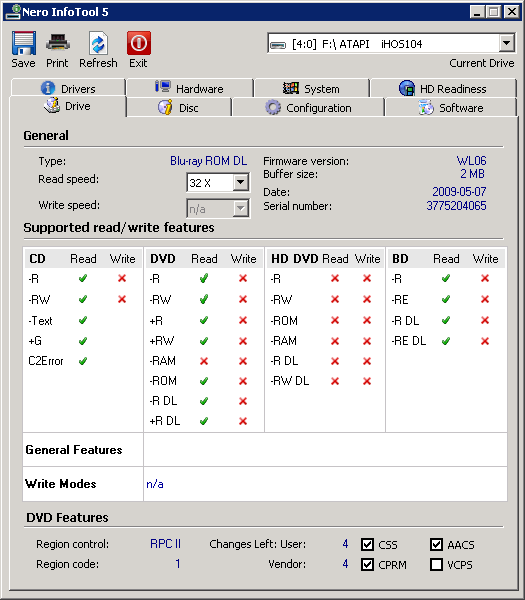Click the Exit button label
Viewport: 525px width, 600px height.
pos(138,63)
